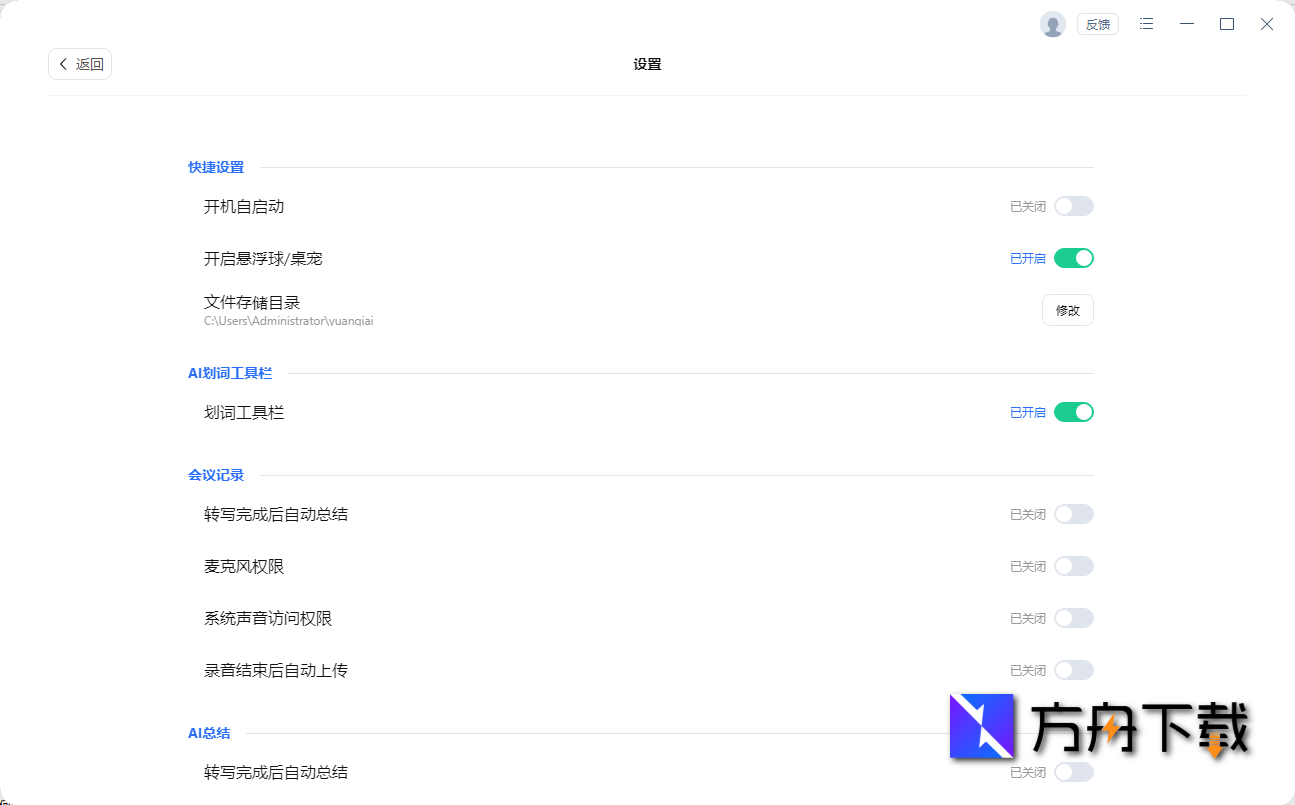Click the 设置 page title
The width and height of the screenshot is (1295, 805).
(647, 63)
